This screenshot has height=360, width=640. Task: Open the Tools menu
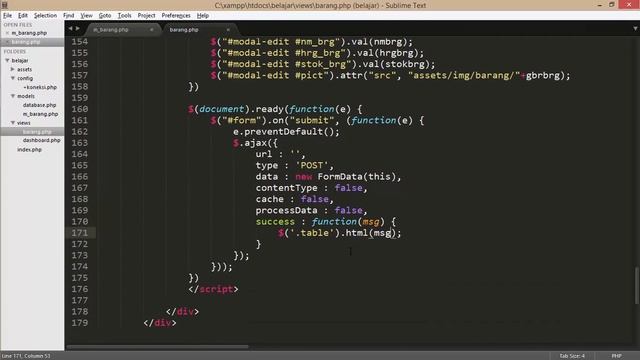pyautogui.click(x=124, y=16)
